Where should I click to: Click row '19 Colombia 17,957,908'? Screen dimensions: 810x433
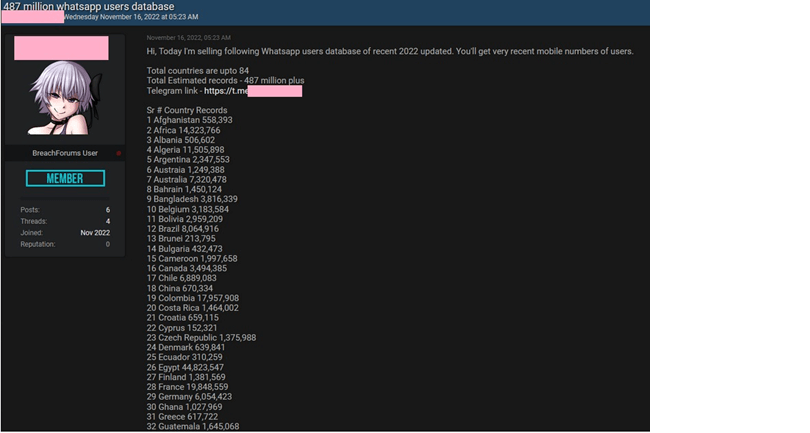tap(193, 298)
